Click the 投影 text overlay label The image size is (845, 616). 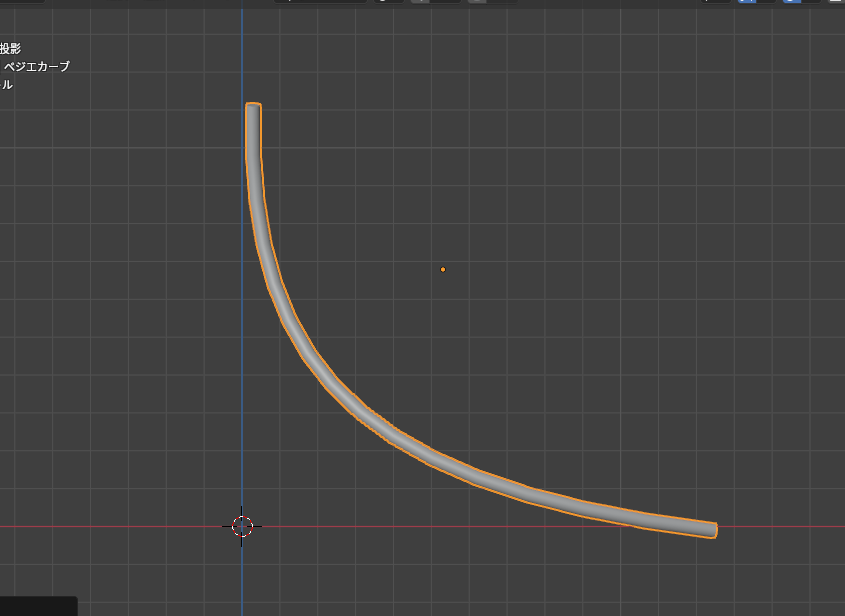tap(11, 48)
